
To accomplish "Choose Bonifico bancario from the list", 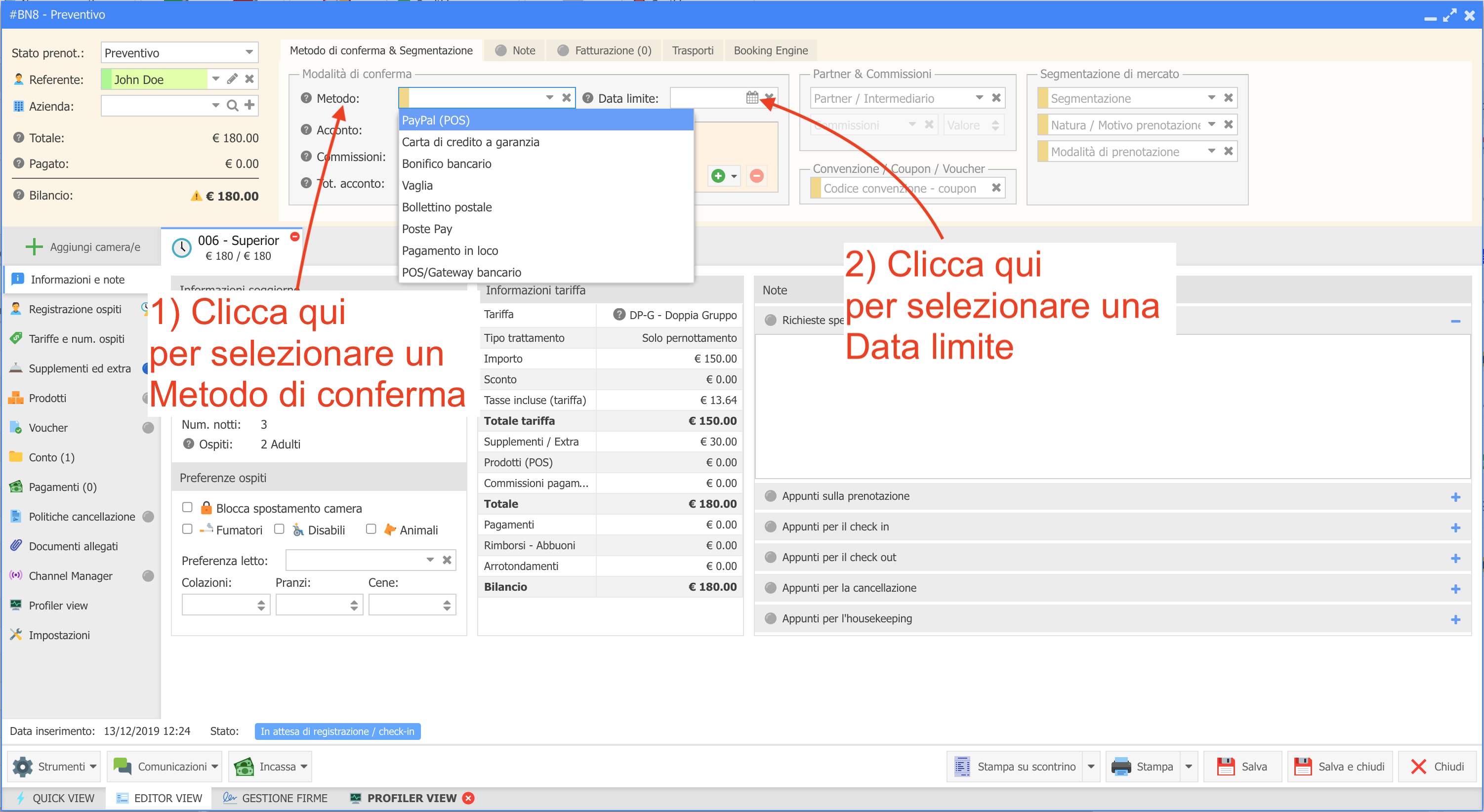I will point(545,163).
